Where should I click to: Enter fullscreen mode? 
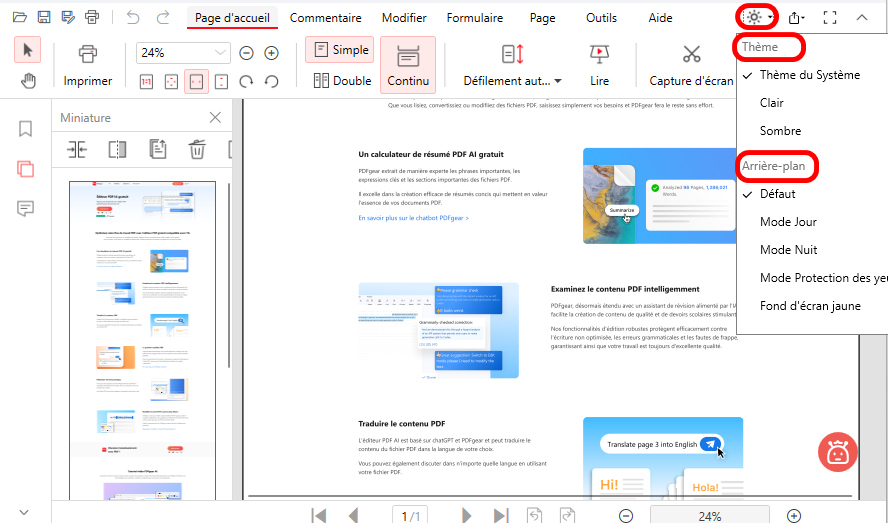[830, 18]
